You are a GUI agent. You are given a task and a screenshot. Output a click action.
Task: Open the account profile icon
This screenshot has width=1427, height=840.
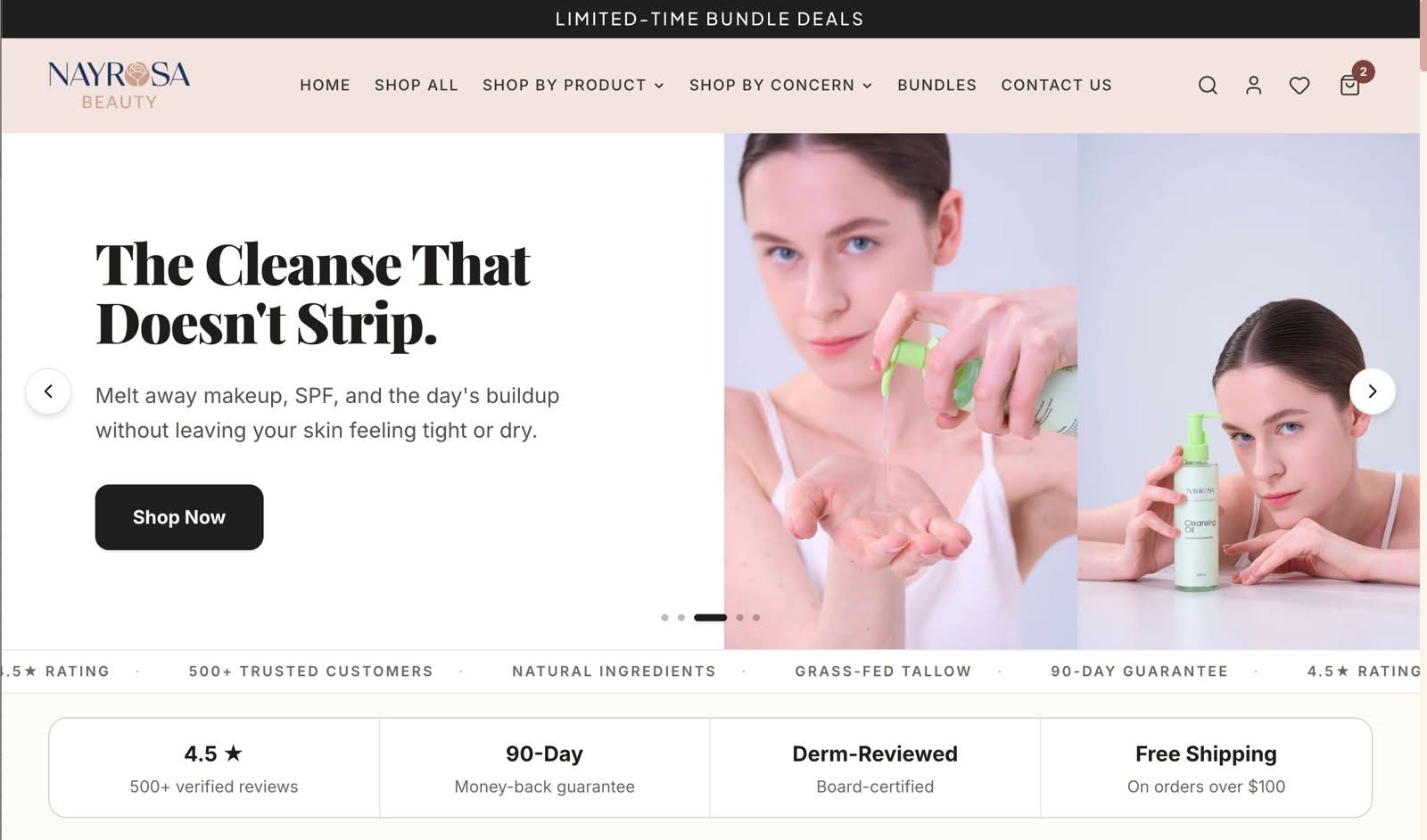[x=1253, y=85]
